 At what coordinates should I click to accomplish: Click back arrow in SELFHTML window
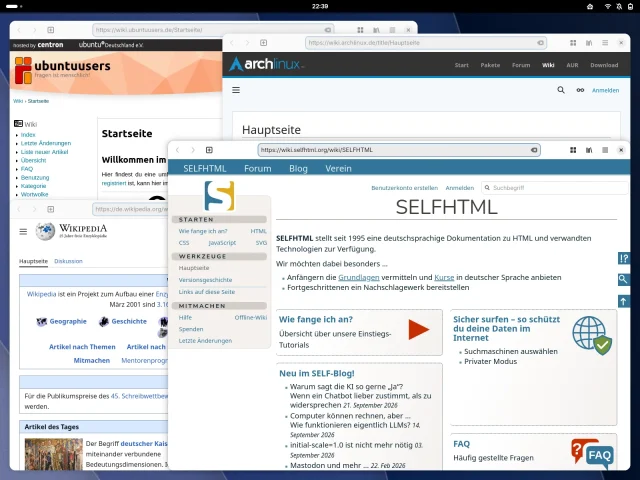coord(178,150)
